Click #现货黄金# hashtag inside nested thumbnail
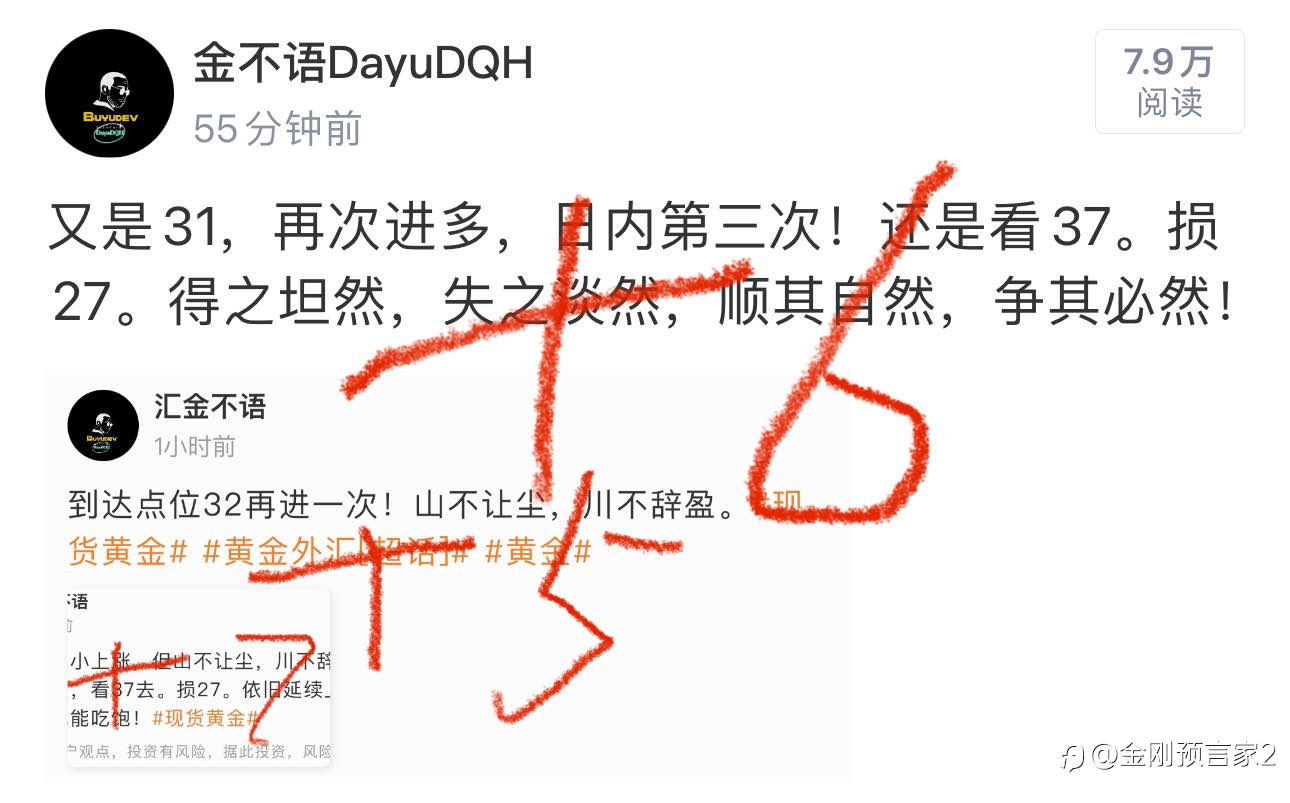 pos(205,718)
